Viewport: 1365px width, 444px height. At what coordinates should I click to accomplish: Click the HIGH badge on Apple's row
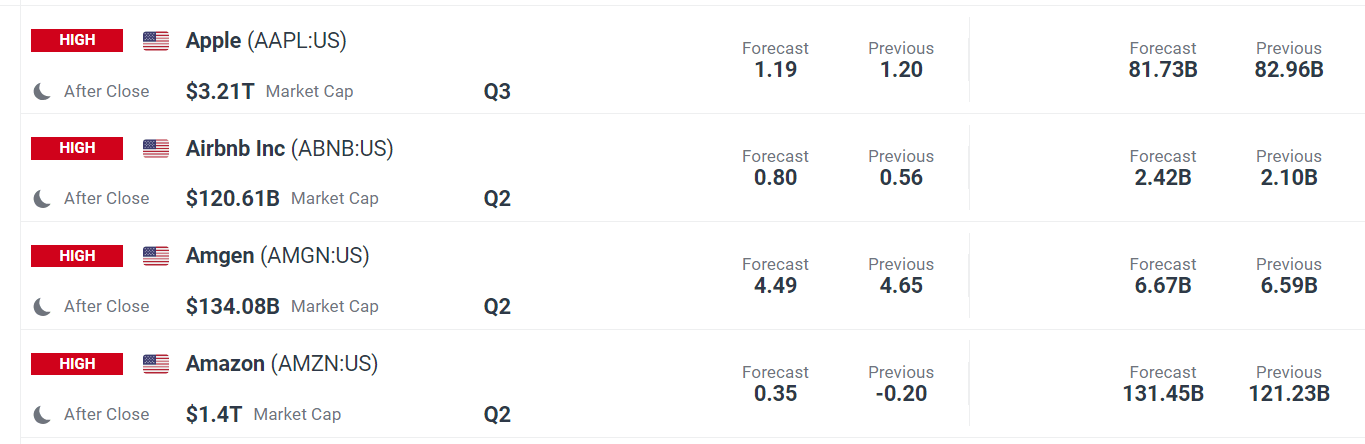tap(77, 40)
